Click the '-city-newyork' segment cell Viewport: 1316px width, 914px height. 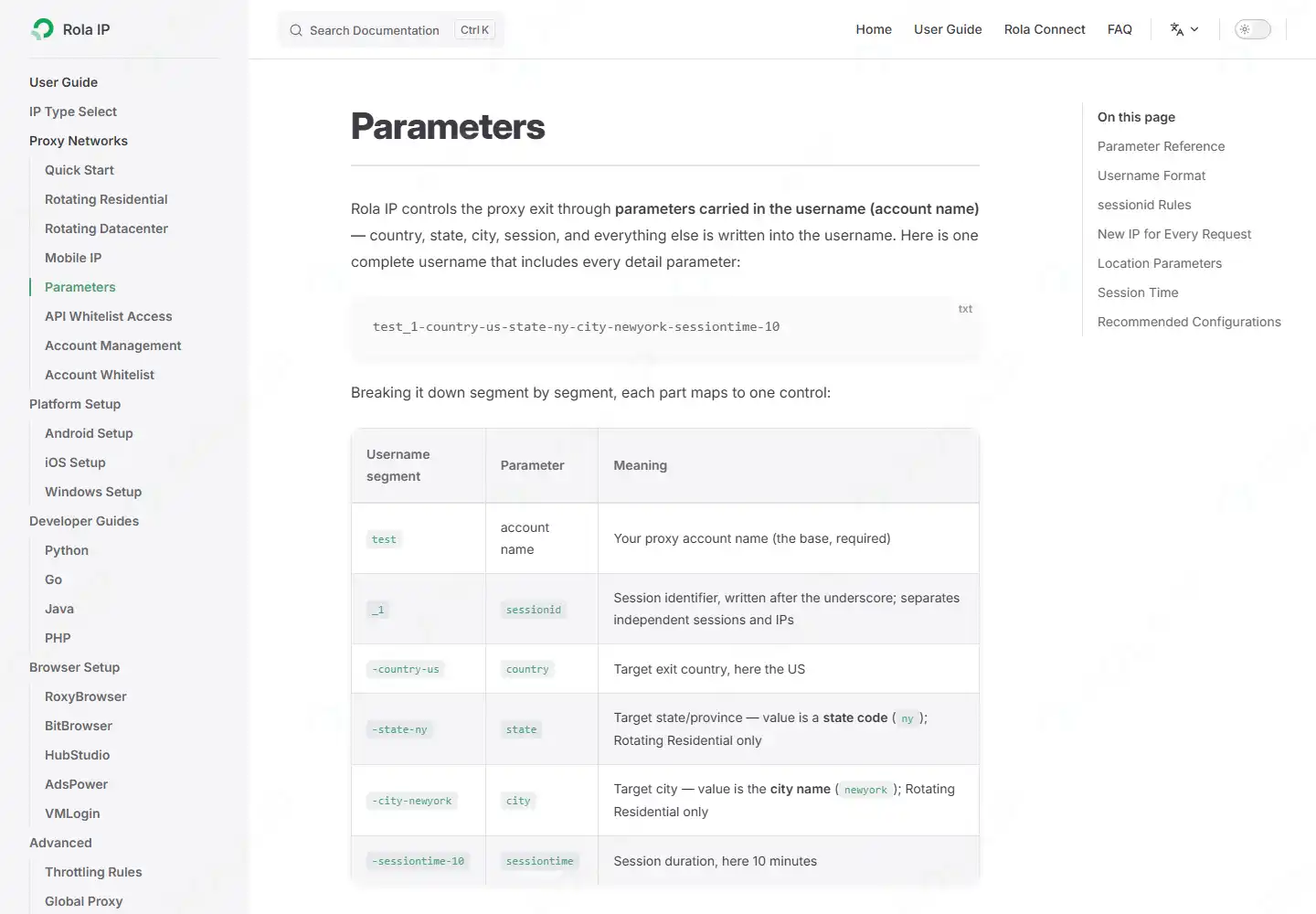(412, 801)
